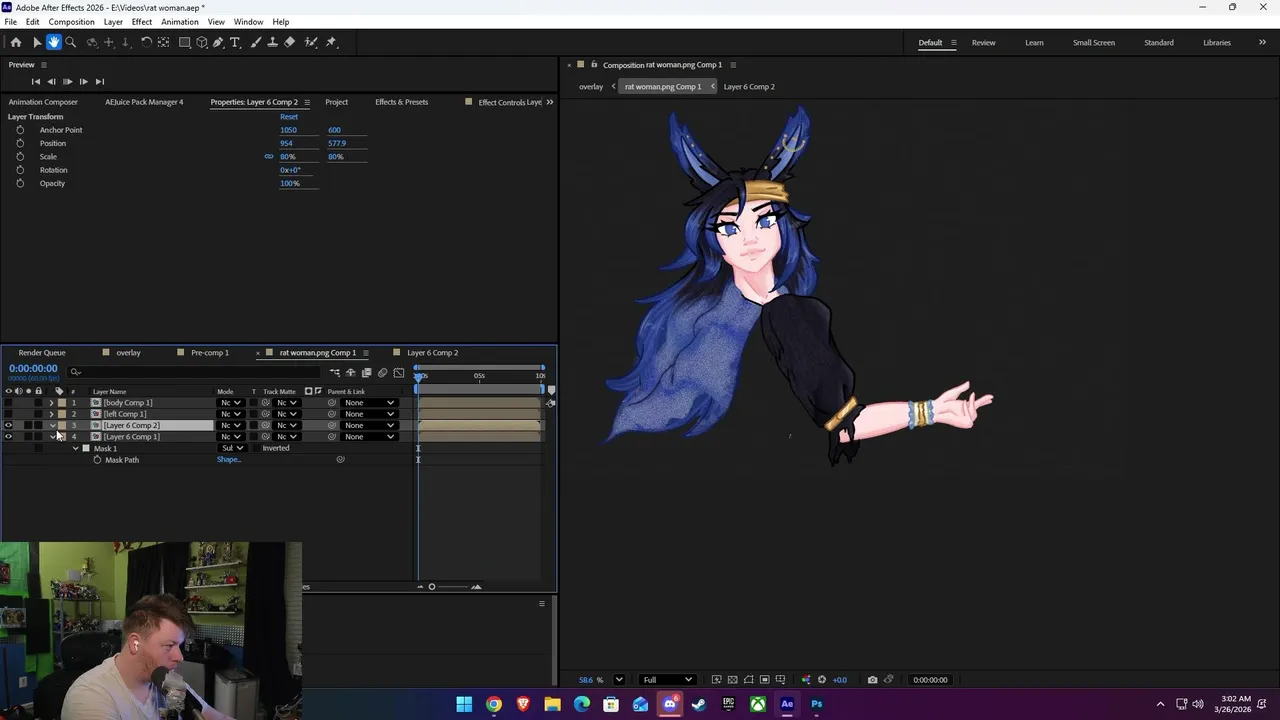Image resolution: width=1280 pixels, height=720 pixels.
Task: Select the Pan Behind anchor point tool
Action: [164, 42]
